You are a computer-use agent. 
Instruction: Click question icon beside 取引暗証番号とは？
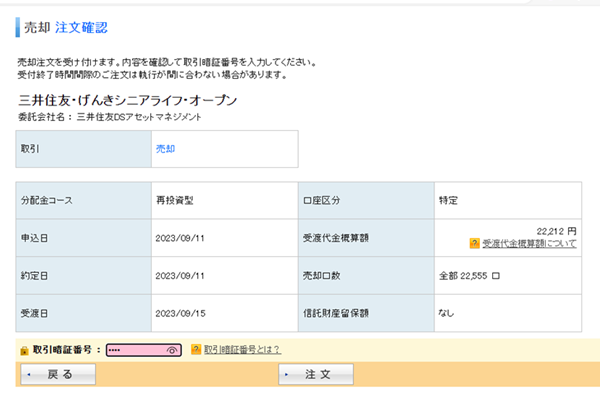tap(196, 349)
